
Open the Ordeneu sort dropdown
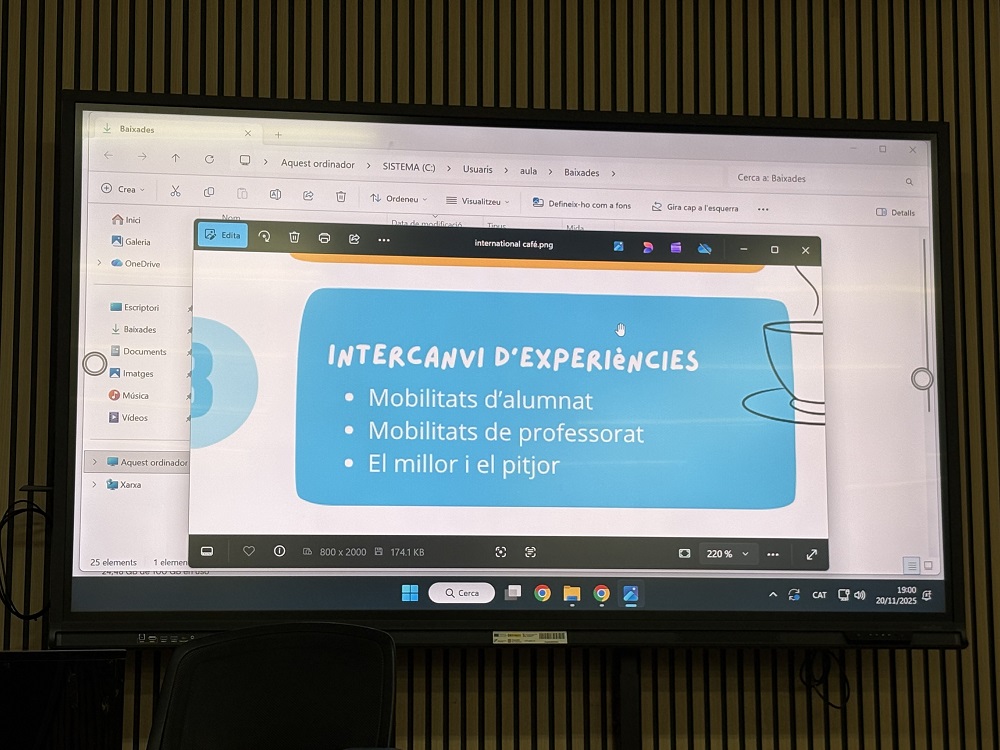398,199
